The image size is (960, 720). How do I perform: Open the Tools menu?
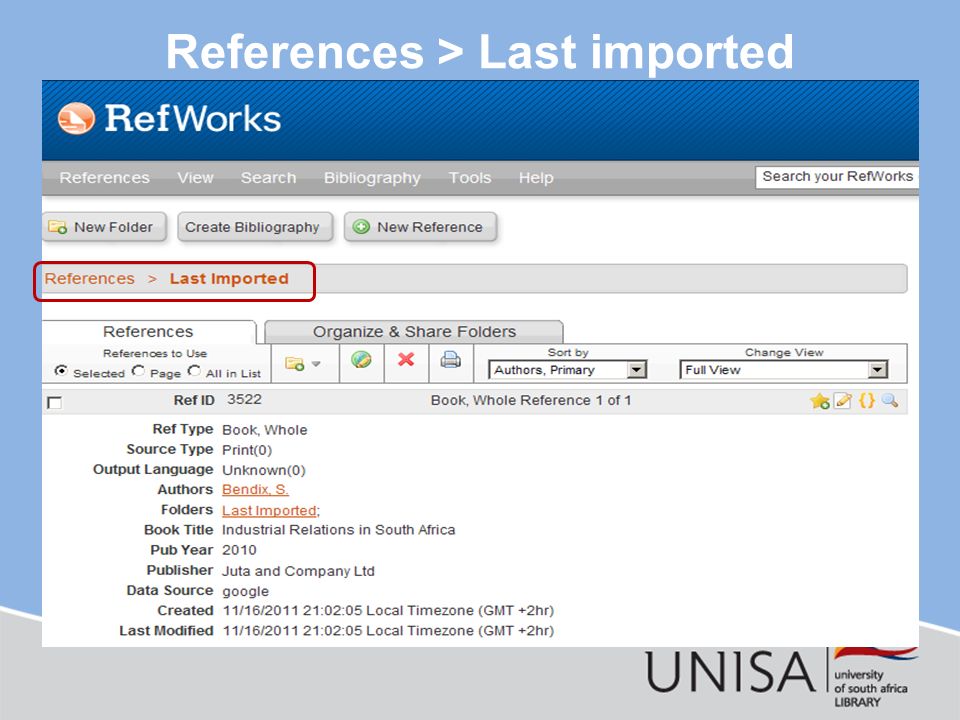point(470,178)
